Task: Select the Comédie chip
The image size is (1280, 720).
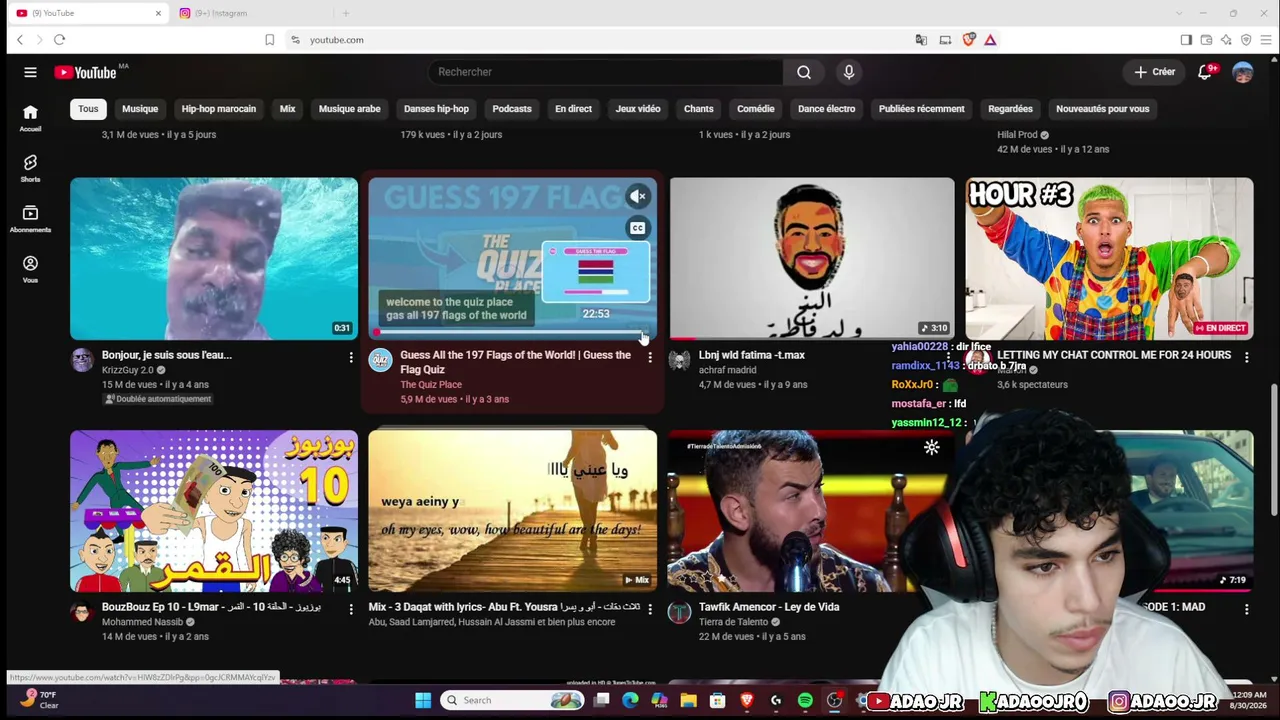Action: coord(756,109)
